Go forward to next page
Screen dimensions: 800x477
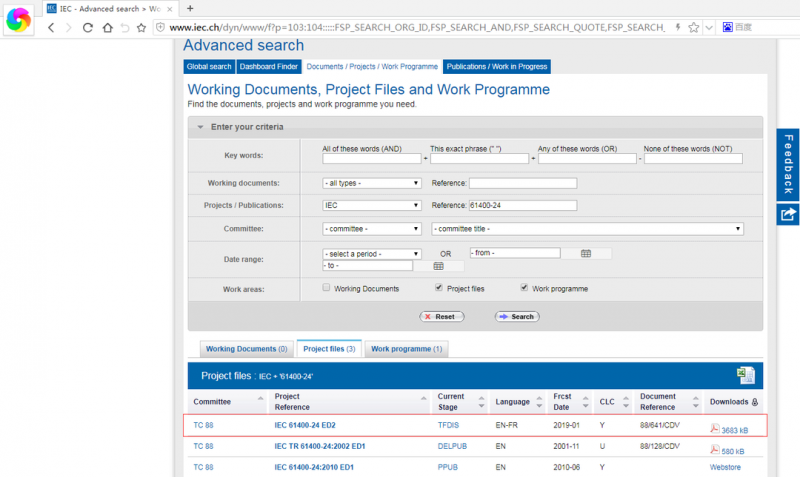pyautogui.click(x=68, y=28)
